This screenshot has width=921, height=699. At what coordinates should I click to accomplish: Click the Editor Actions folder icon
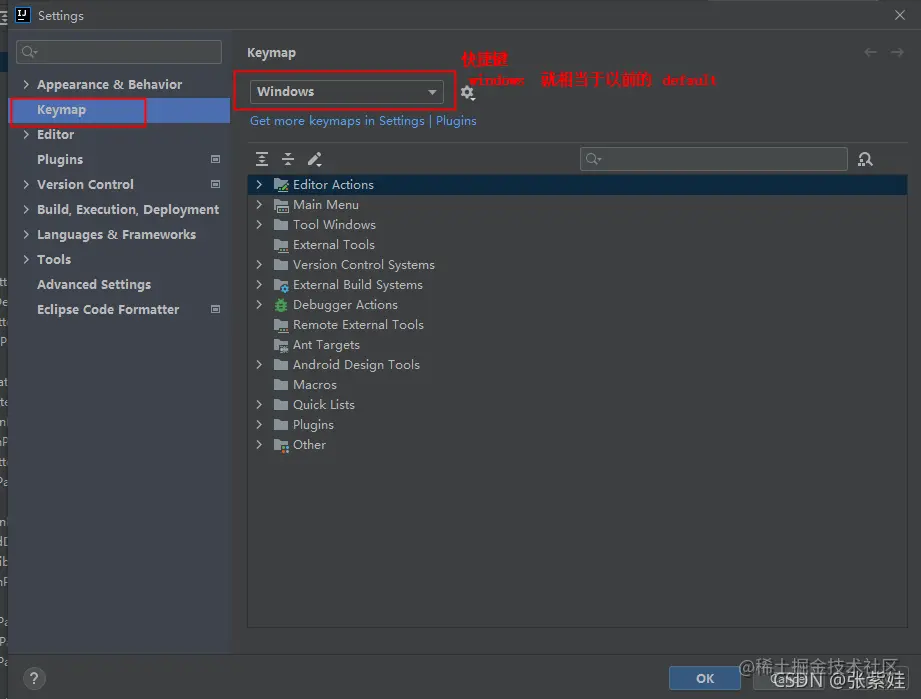281,185
